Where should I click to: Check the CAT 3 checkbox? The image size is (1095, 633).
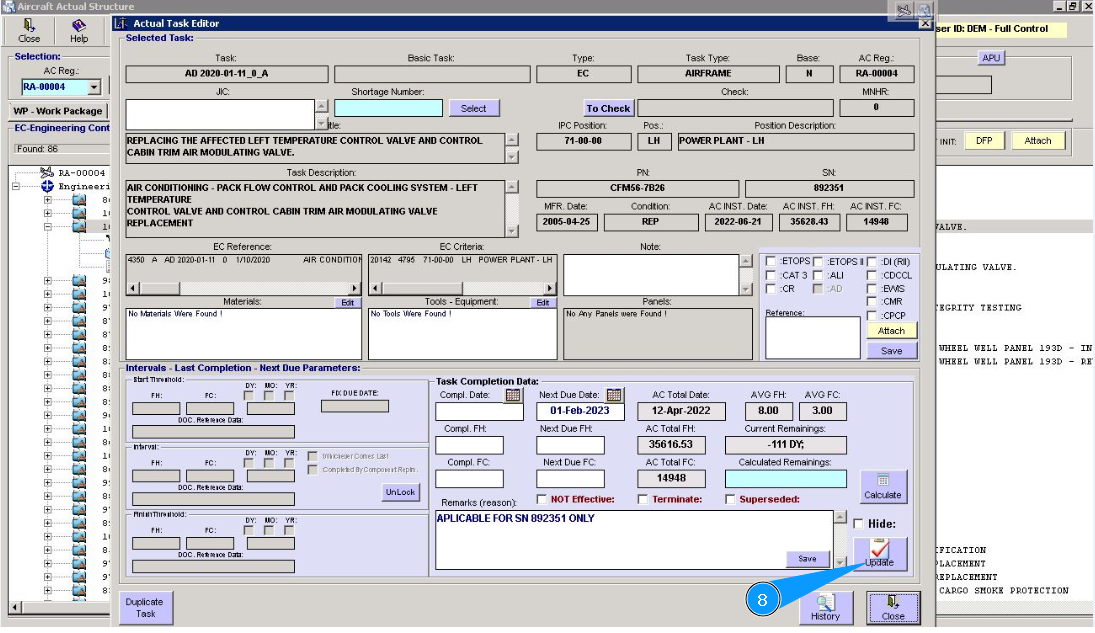pyautogui.click(x=771, y=275)
